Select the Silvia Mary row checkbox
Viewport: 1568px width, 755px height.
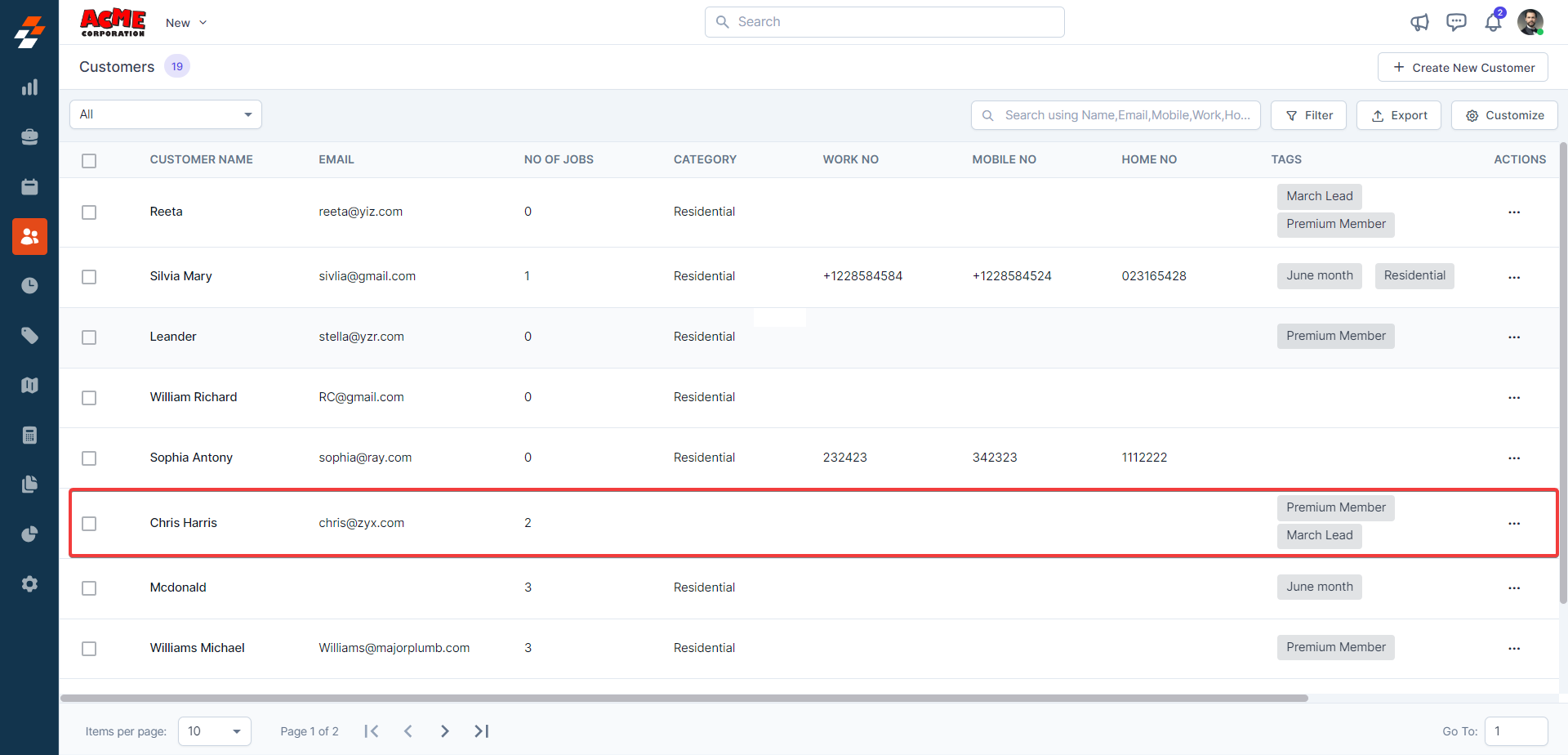[x=89, y=277]
